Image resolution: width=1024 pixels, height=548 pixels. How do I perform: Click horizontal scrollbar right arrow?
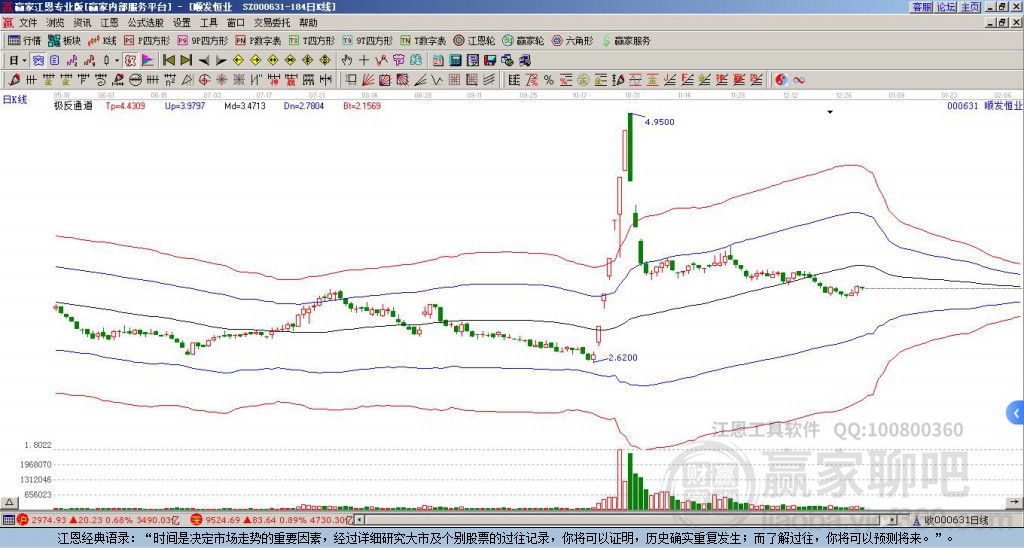pyautogui.click(x=892, y=520)
